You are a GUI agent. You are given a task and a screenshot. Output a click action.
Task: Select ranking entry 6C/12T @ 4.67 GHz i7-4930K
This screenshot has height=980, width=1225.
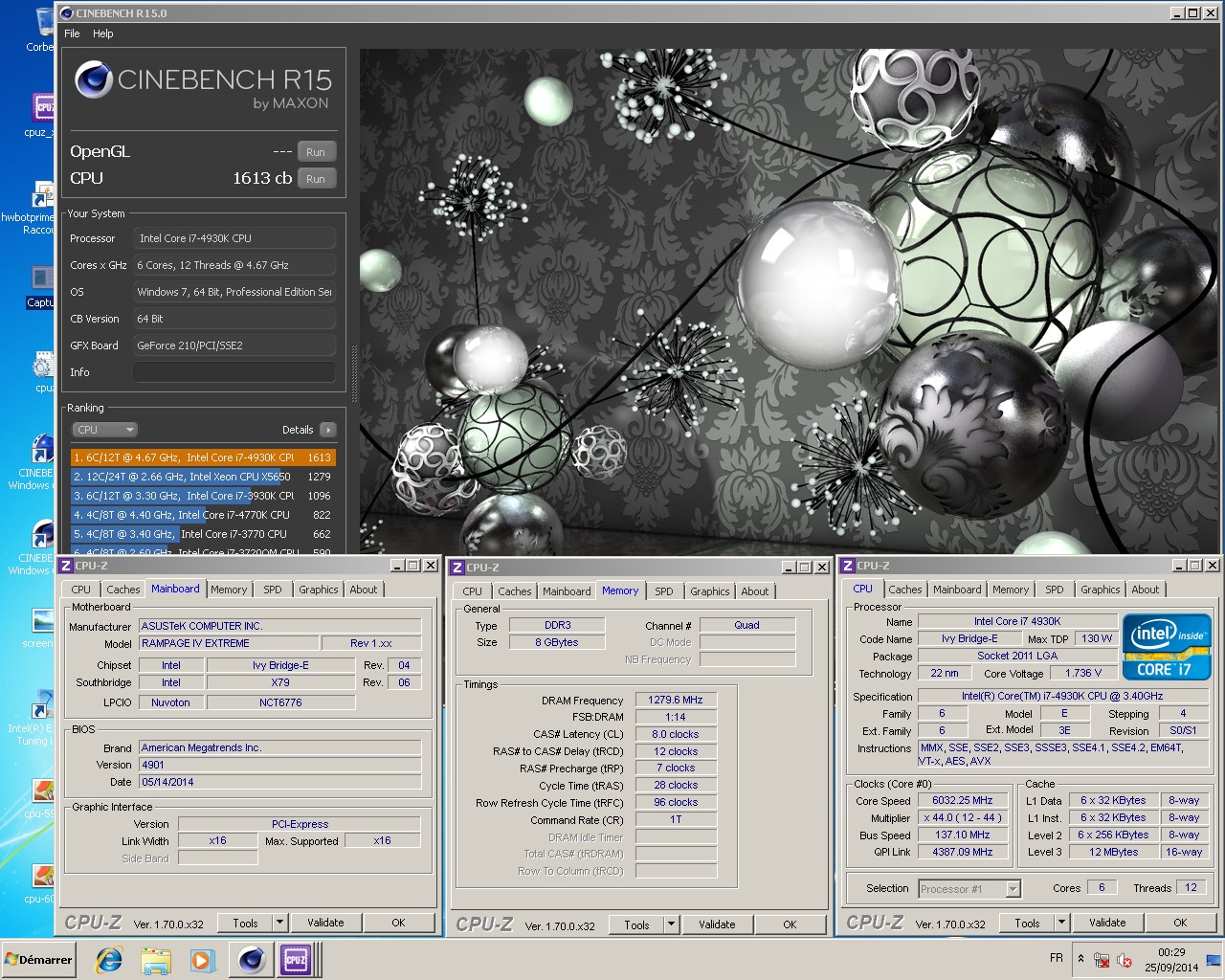tap(203, 457)
